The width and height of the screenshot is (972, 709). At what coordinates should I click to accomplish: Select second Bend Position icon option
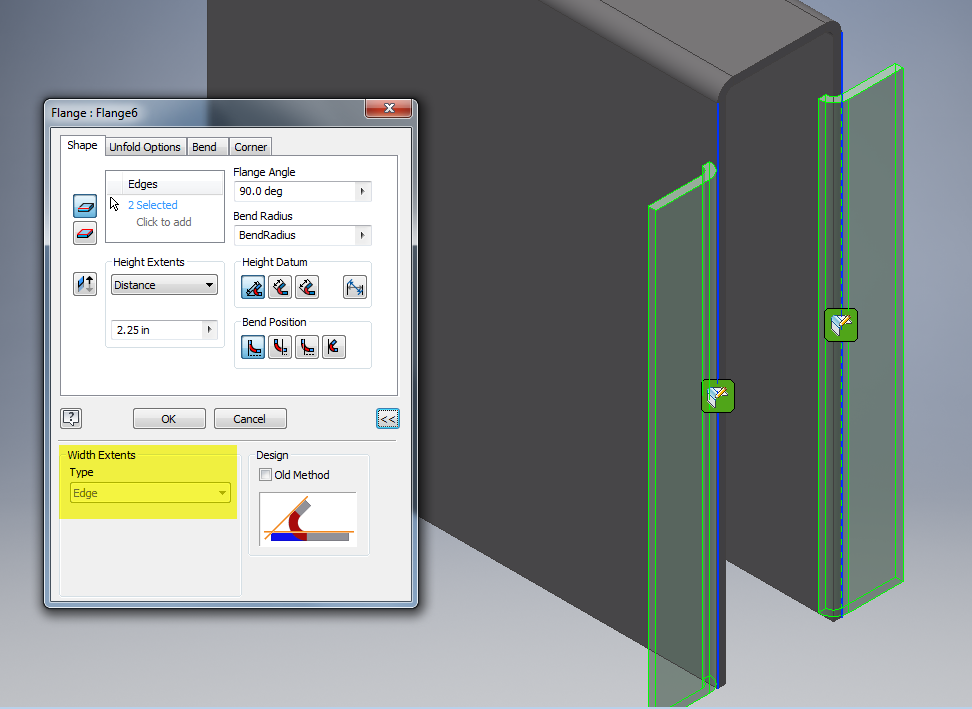(x=280, y=347)
